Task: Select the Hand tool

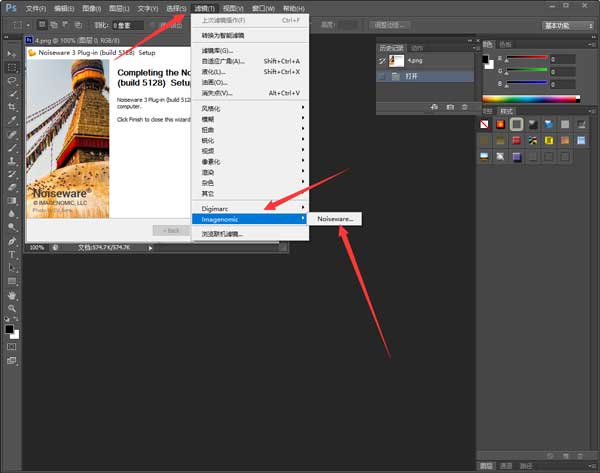Action: pyautogui.click(x=12, y=295)
